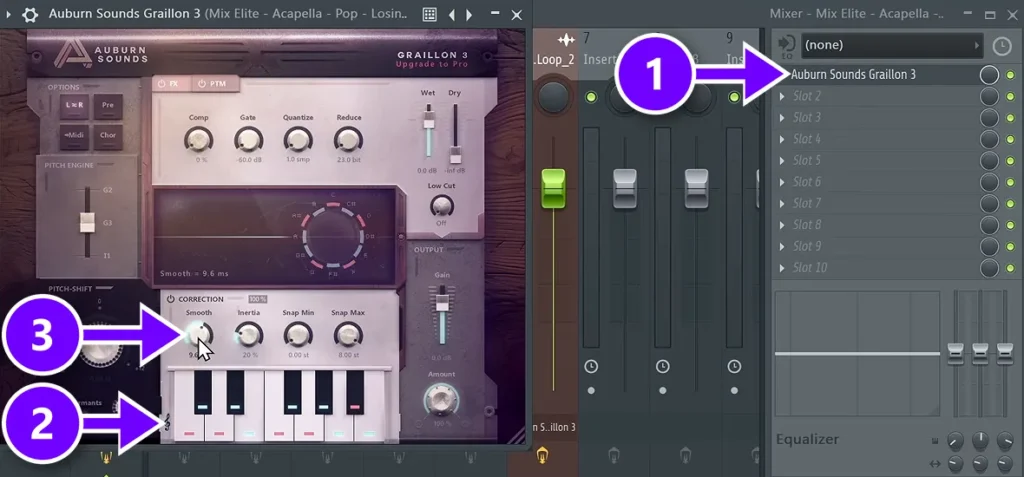Image resolution: width=1024 pixels, height=477 pixels.
Task: Click the Auburn Sounds logo
Action: coord(101,53)
